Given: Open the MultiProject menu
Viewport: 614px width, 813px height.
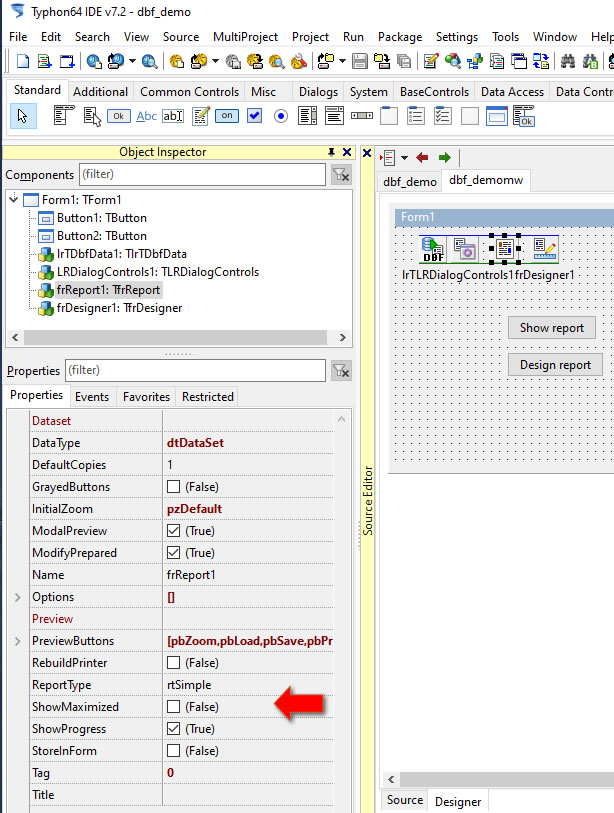Looking at the screenshot, I should pyautogui.click(x=245, y=37).
